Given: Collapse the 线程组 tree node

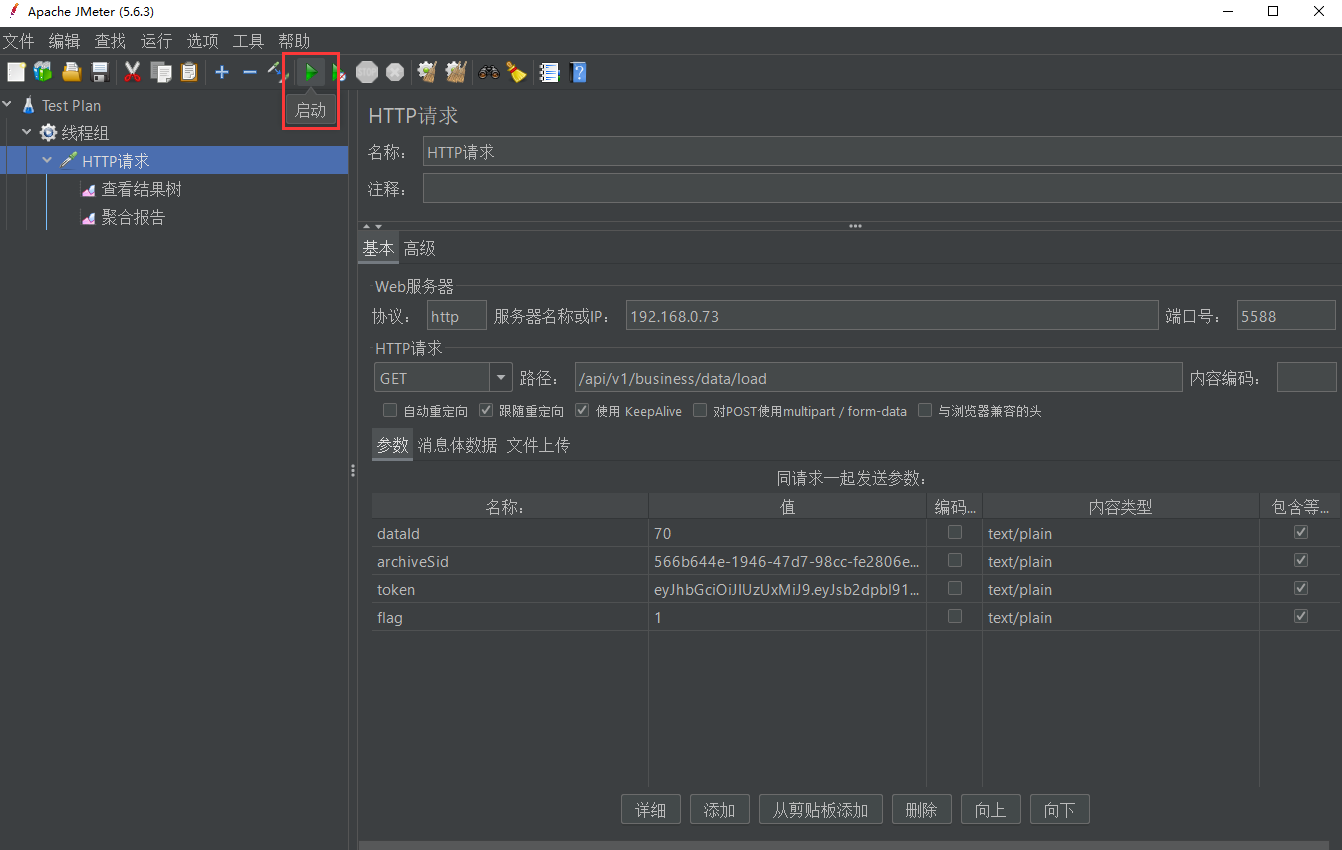Looking at the screenshot, I should tap(27, 132).
